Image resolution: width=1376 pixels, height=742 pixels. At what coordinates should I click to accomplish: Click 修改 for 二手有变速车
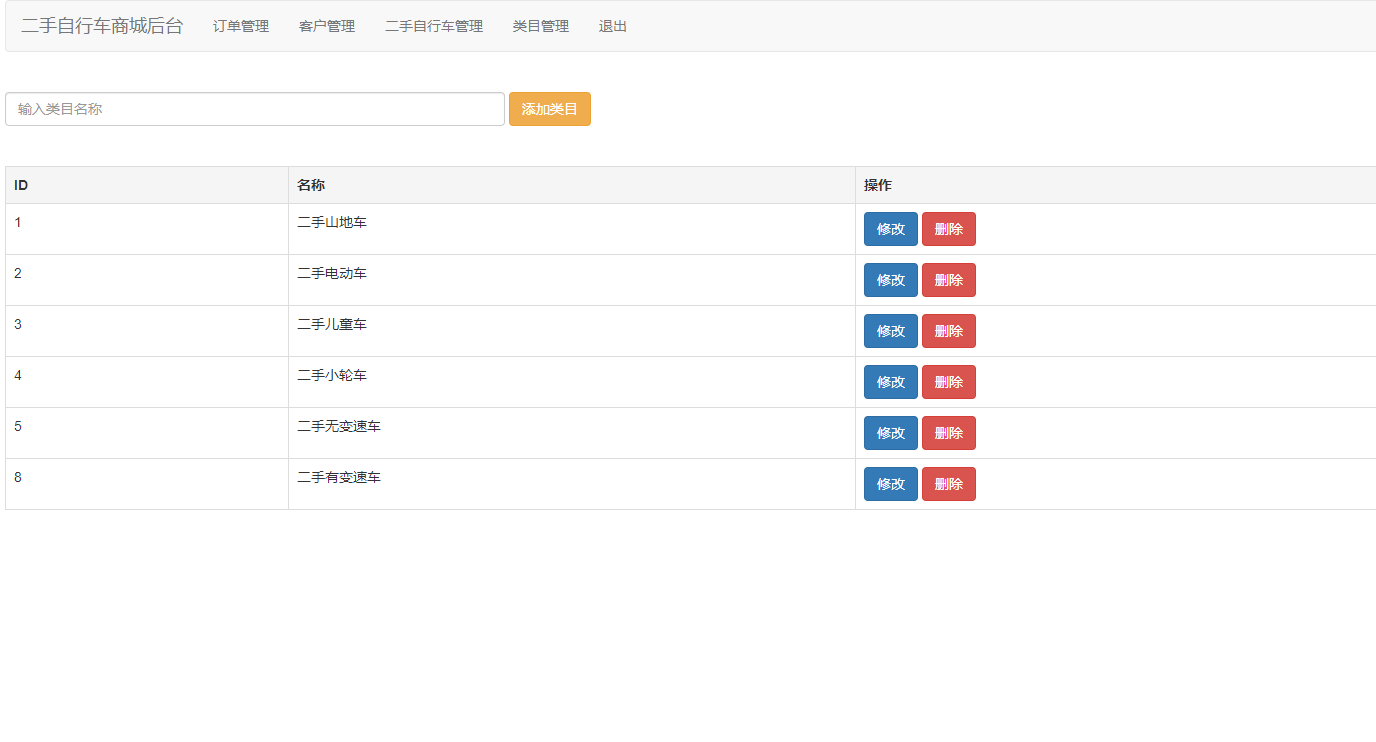(890, 484)
